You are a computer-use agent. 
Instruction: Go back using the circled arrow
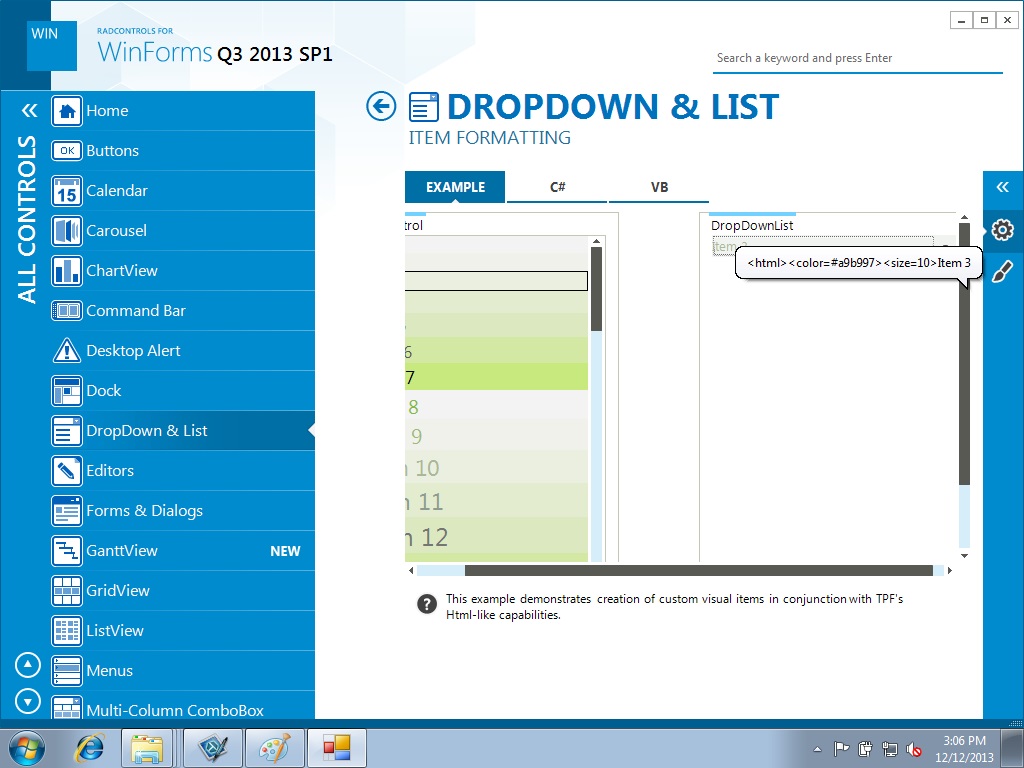point(381,106)
